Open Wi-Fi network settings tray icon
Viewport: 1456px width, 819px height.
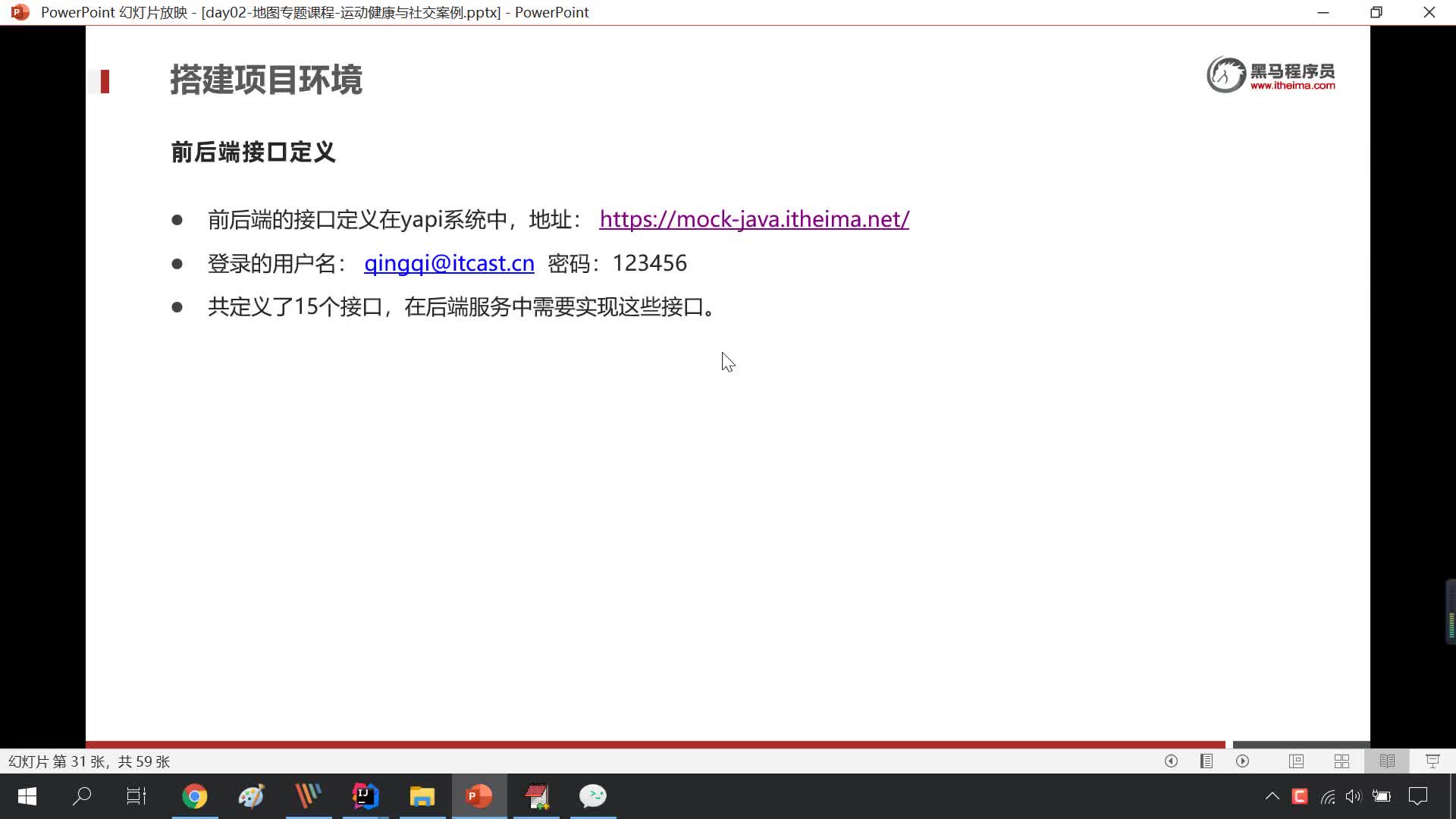(x=1327, y=796)
